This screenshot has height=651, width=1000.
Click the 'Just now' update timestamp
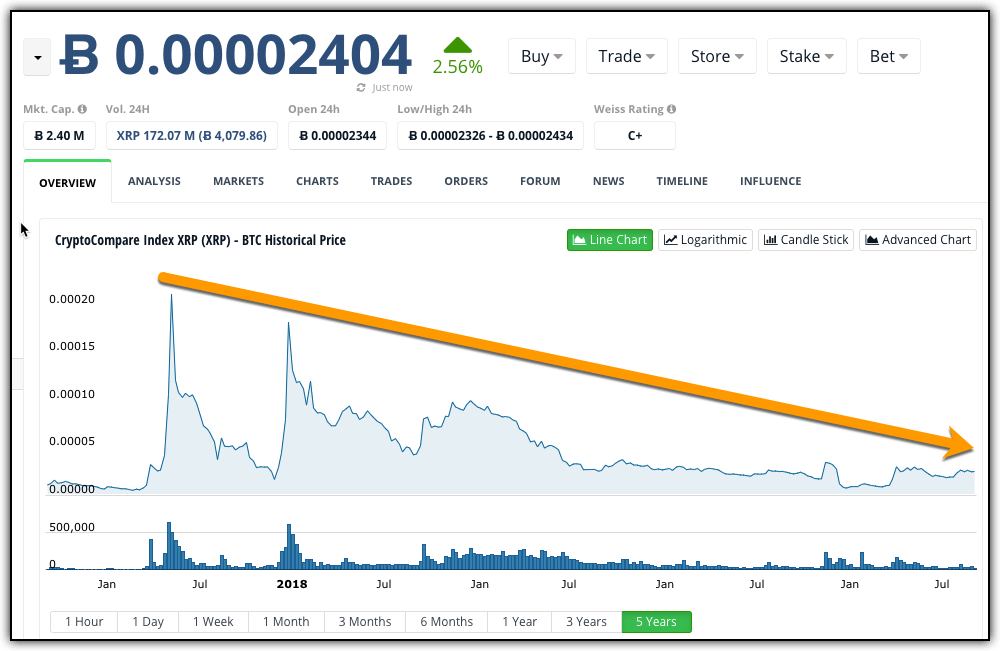(392, 87)
